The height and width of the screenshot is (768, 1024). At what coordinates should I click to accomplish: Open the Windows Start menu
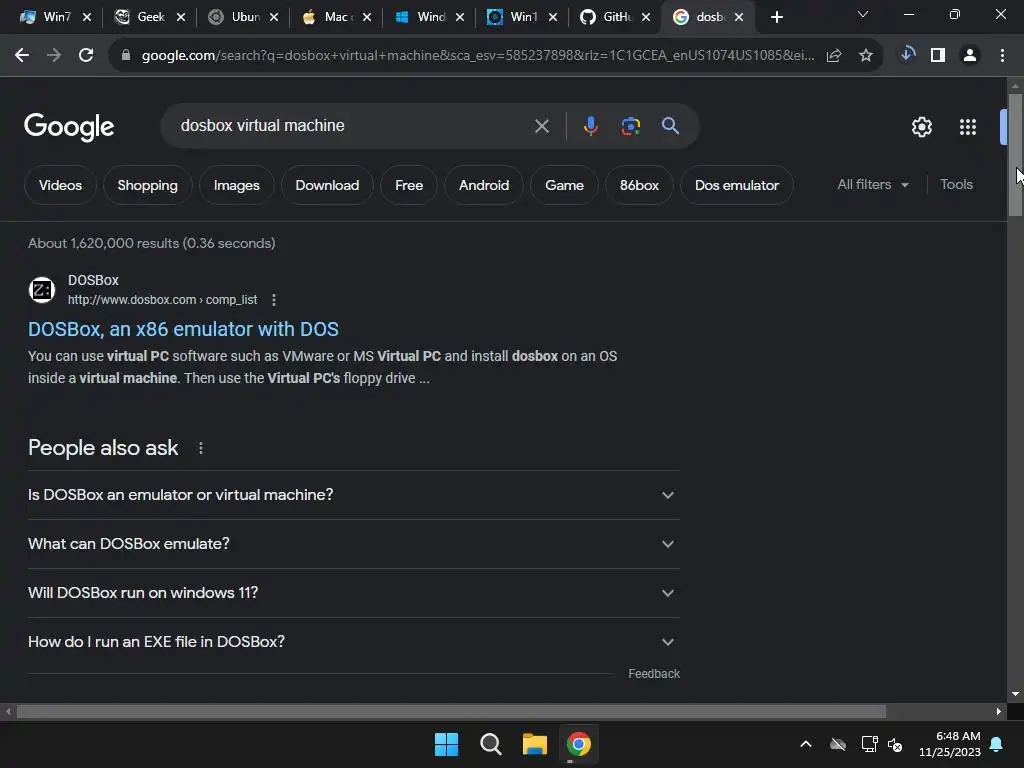tap(447, 744)
